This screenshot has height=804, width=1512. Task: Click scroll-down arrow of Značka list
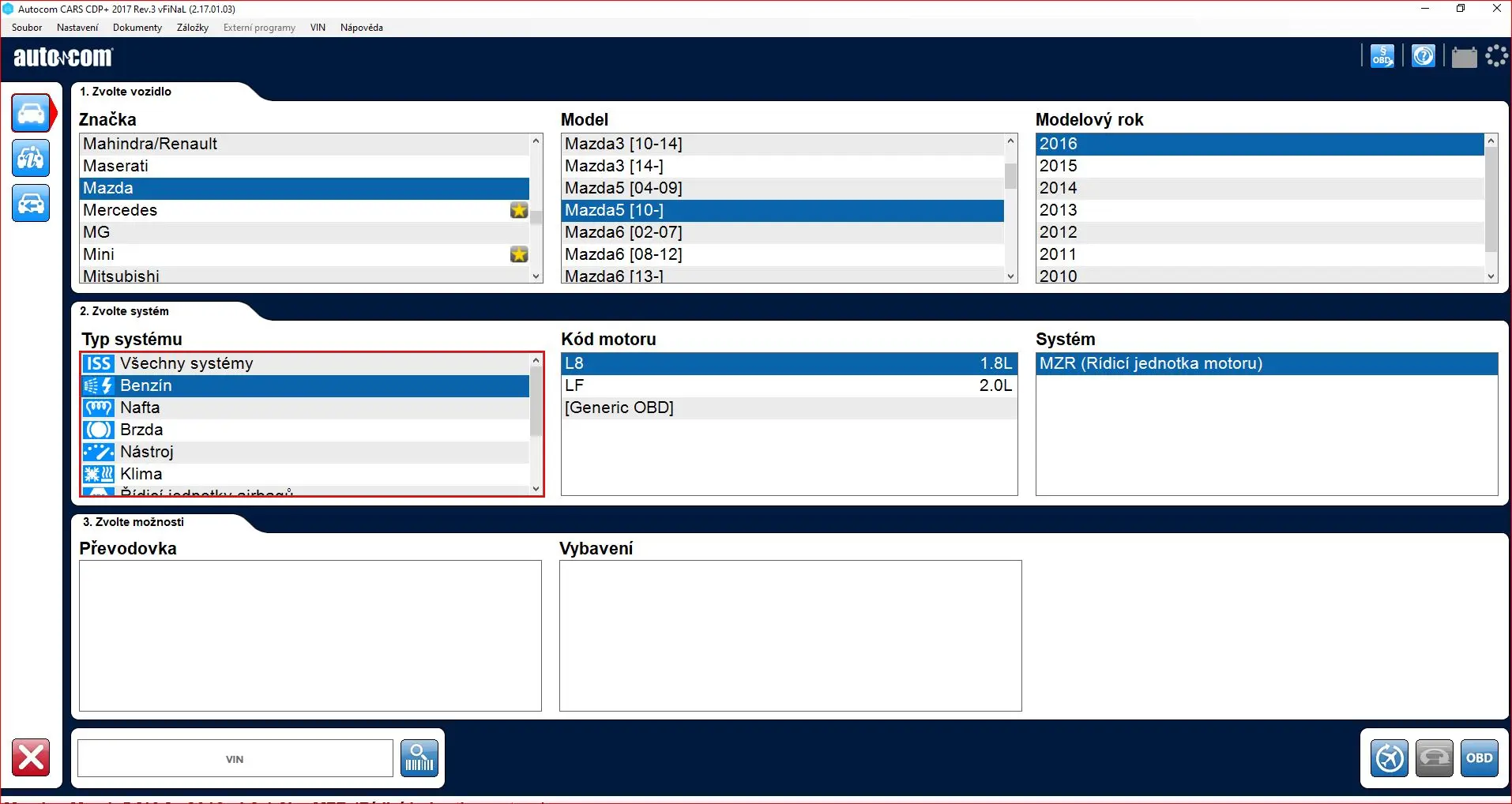point(536,276)
